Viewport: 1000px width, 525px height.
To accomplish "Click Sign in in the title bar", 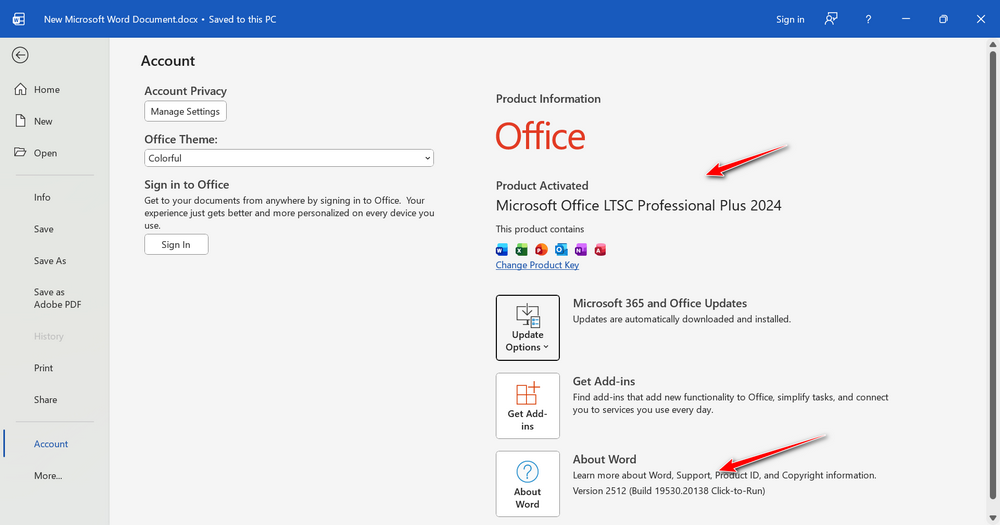I will point(790,19).
